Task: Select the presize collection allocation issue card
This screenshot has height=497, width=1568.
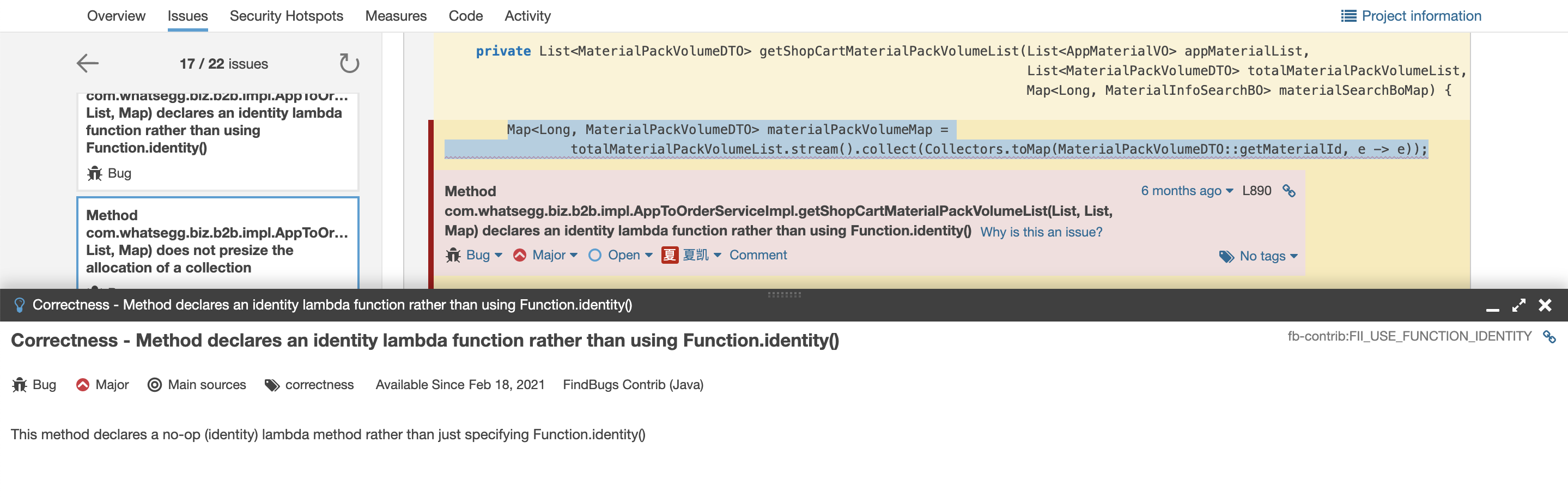Action: coord(217,242)
